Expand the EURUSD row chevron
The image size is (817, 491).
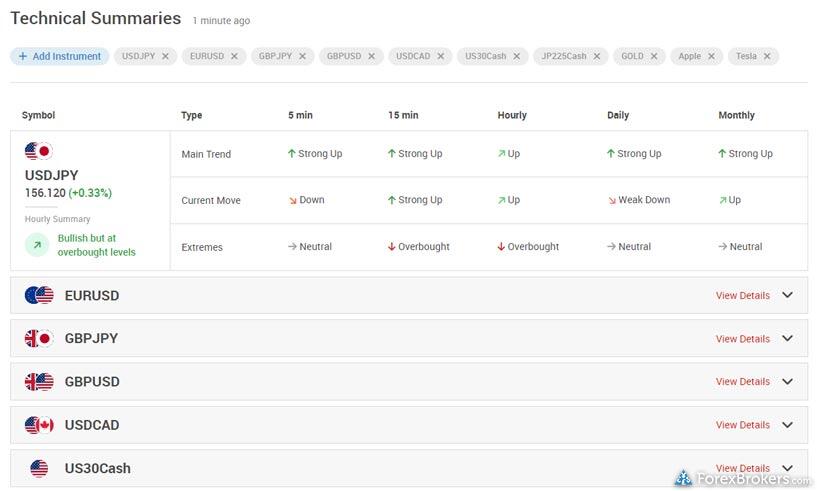pyautogui.click(x=787, y=295)
